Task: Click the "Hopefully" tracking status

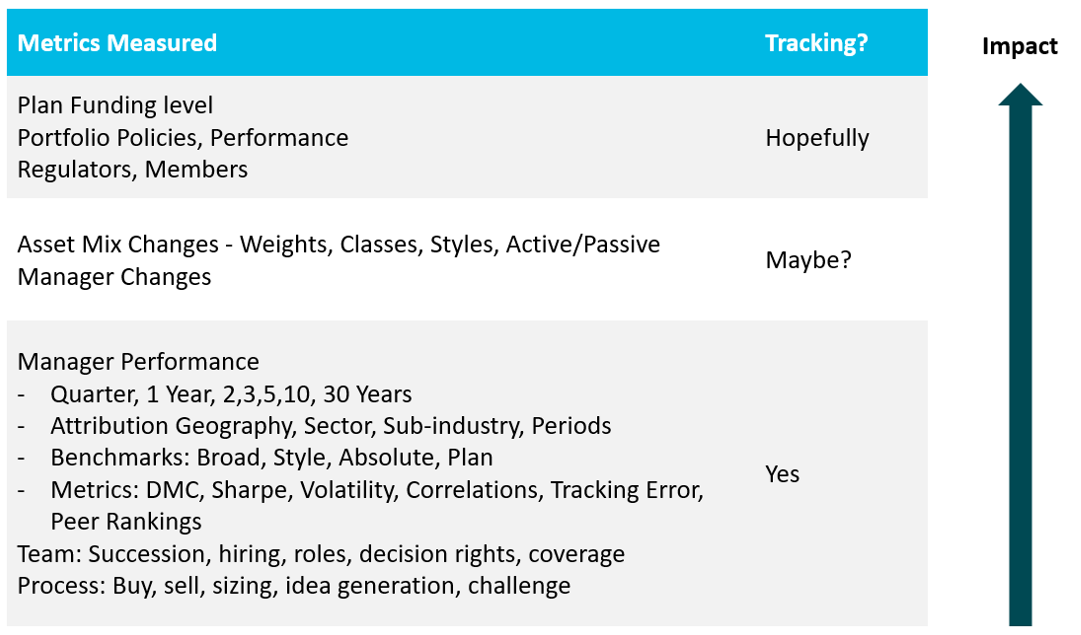Action: coord(817,138)
